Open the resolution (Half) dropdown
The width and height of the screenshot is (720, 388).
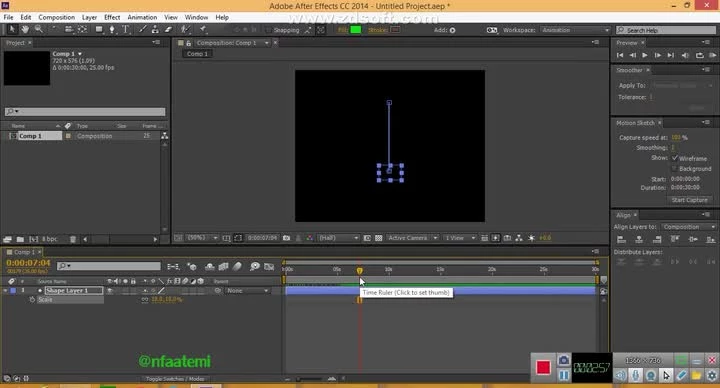(x=338, y=238)
